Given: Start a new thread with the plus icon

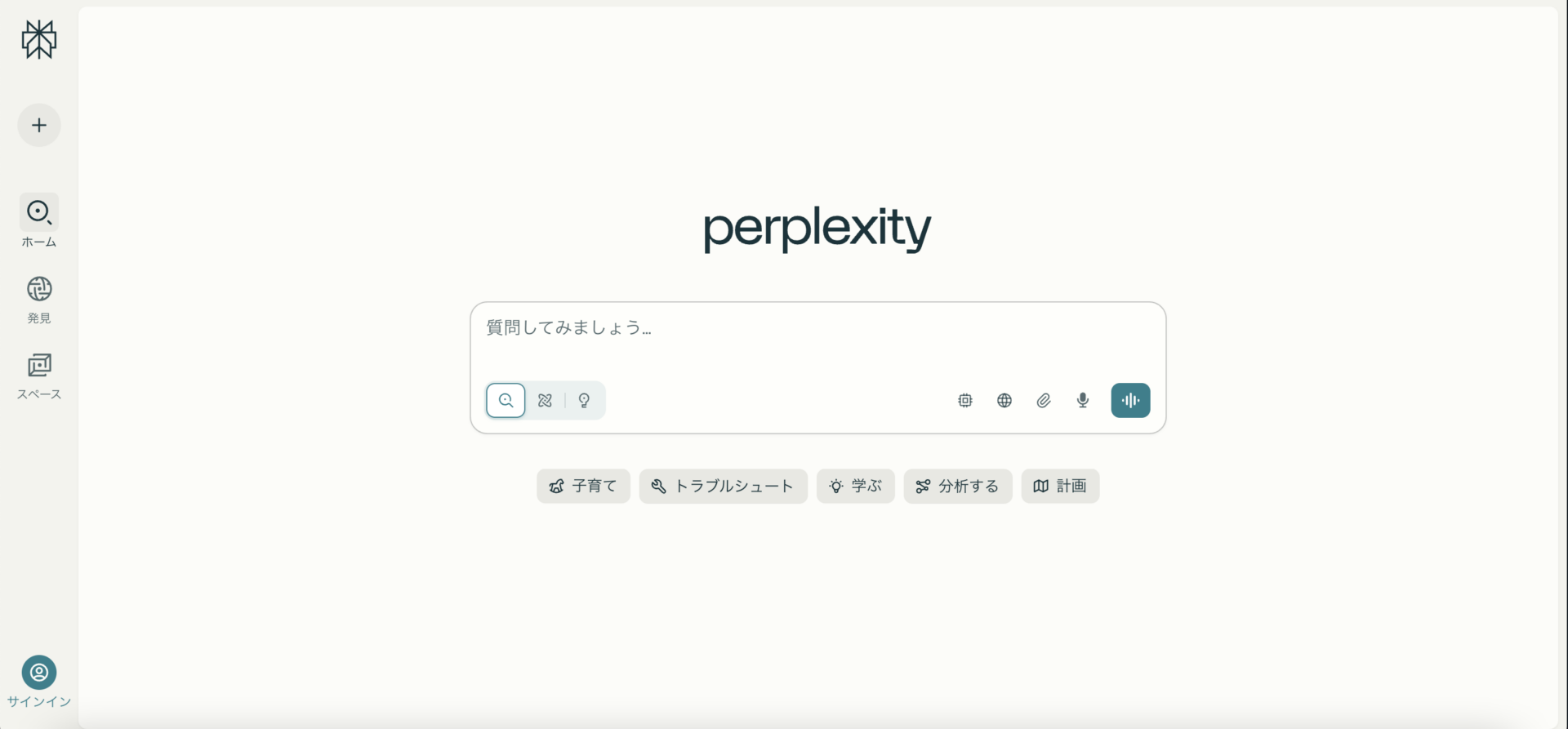Looking at the screenshot, I should pos(38,125).
